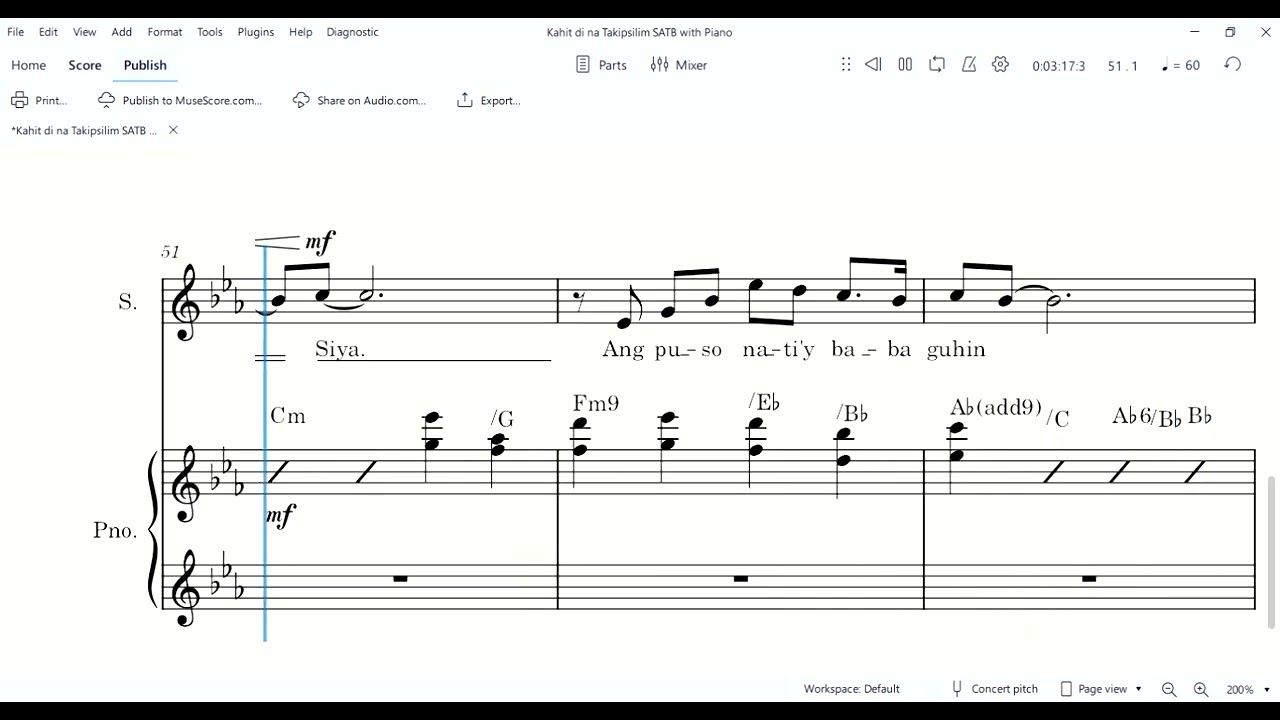Open the 200% zoom level dropdown

click(x=1248, y=689)
